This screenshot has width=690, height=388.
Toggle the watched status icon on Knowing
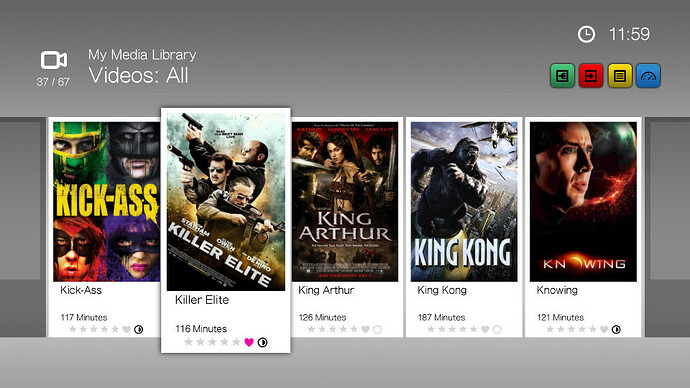616,329
